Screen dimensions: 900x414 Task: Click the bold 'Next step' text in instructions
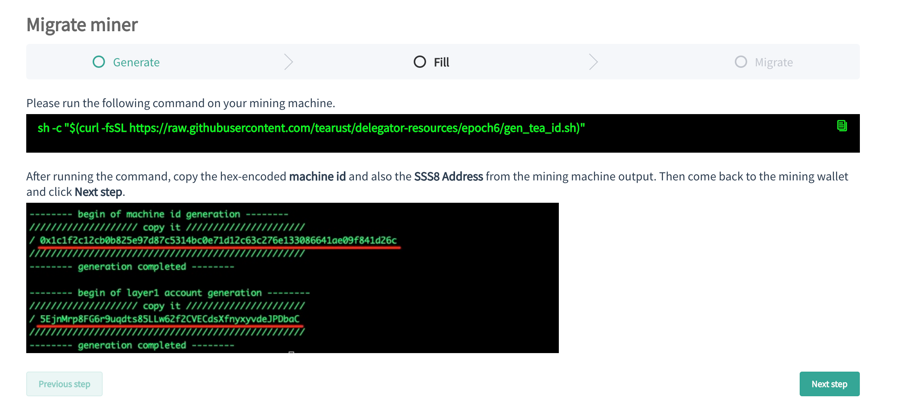98,192
